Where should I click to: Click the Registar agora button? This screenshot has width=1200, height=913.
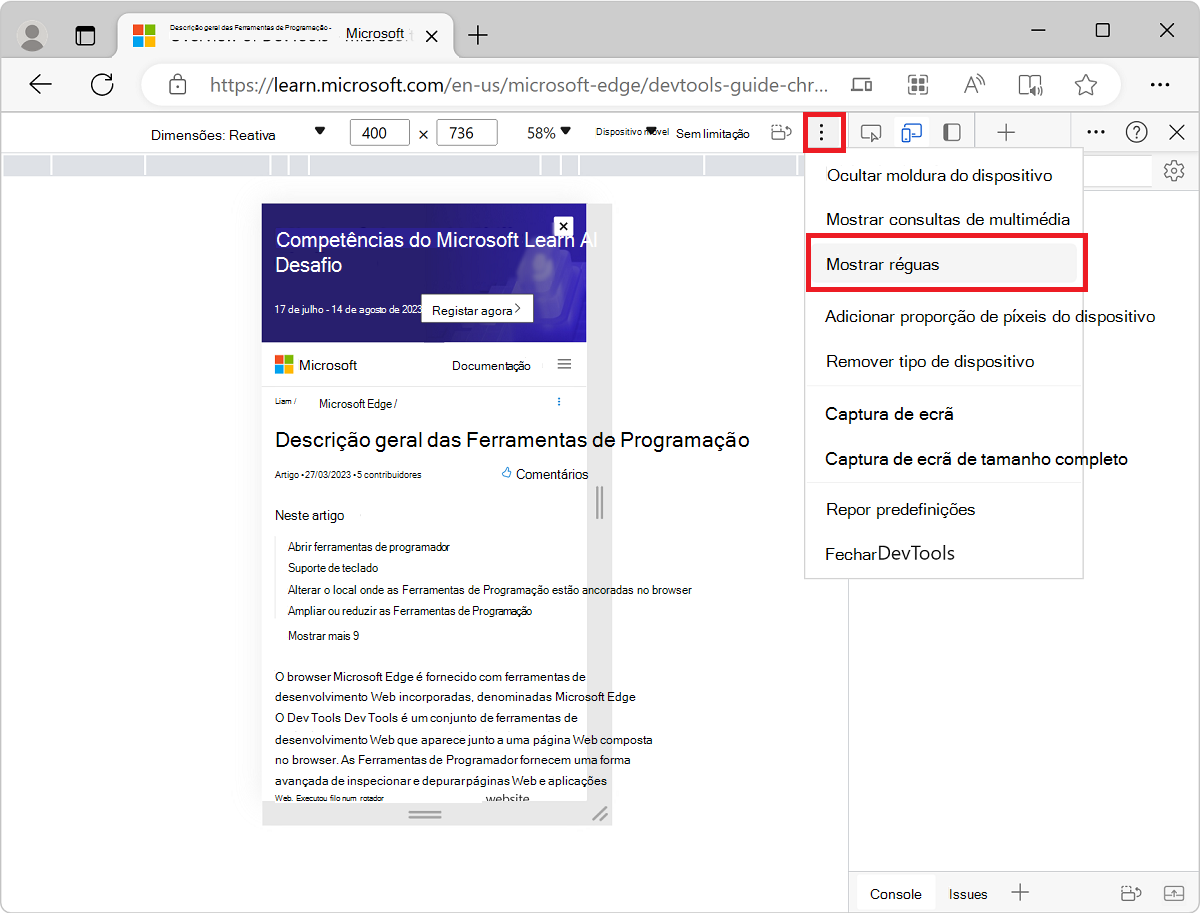477,308
